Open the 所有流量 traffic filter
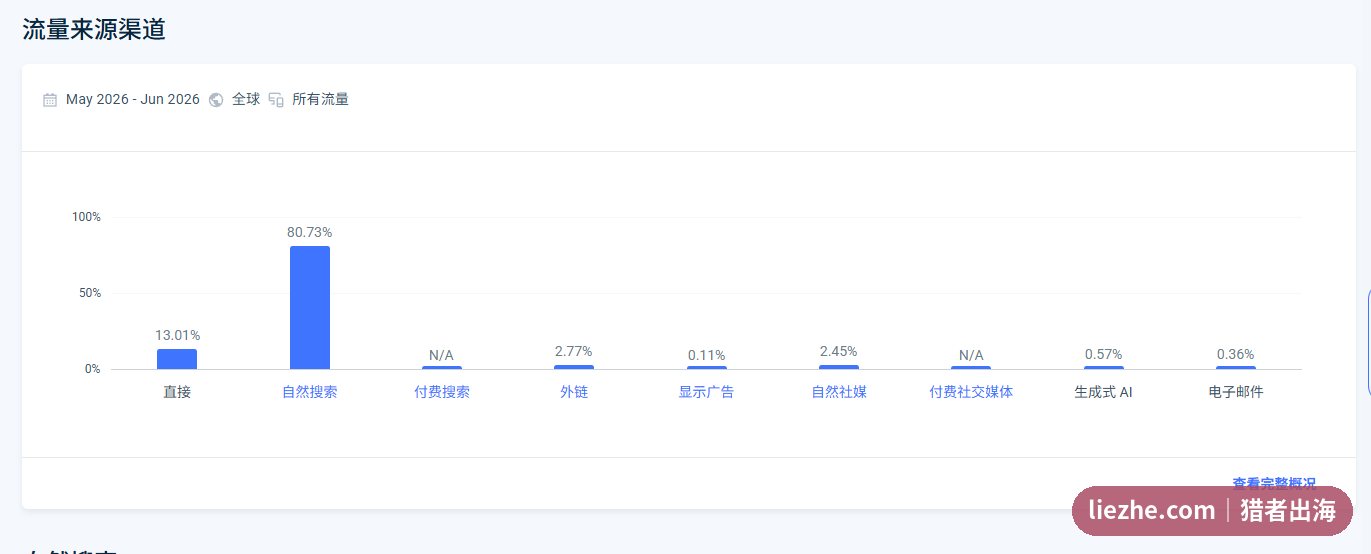 (x=320, y=99)
